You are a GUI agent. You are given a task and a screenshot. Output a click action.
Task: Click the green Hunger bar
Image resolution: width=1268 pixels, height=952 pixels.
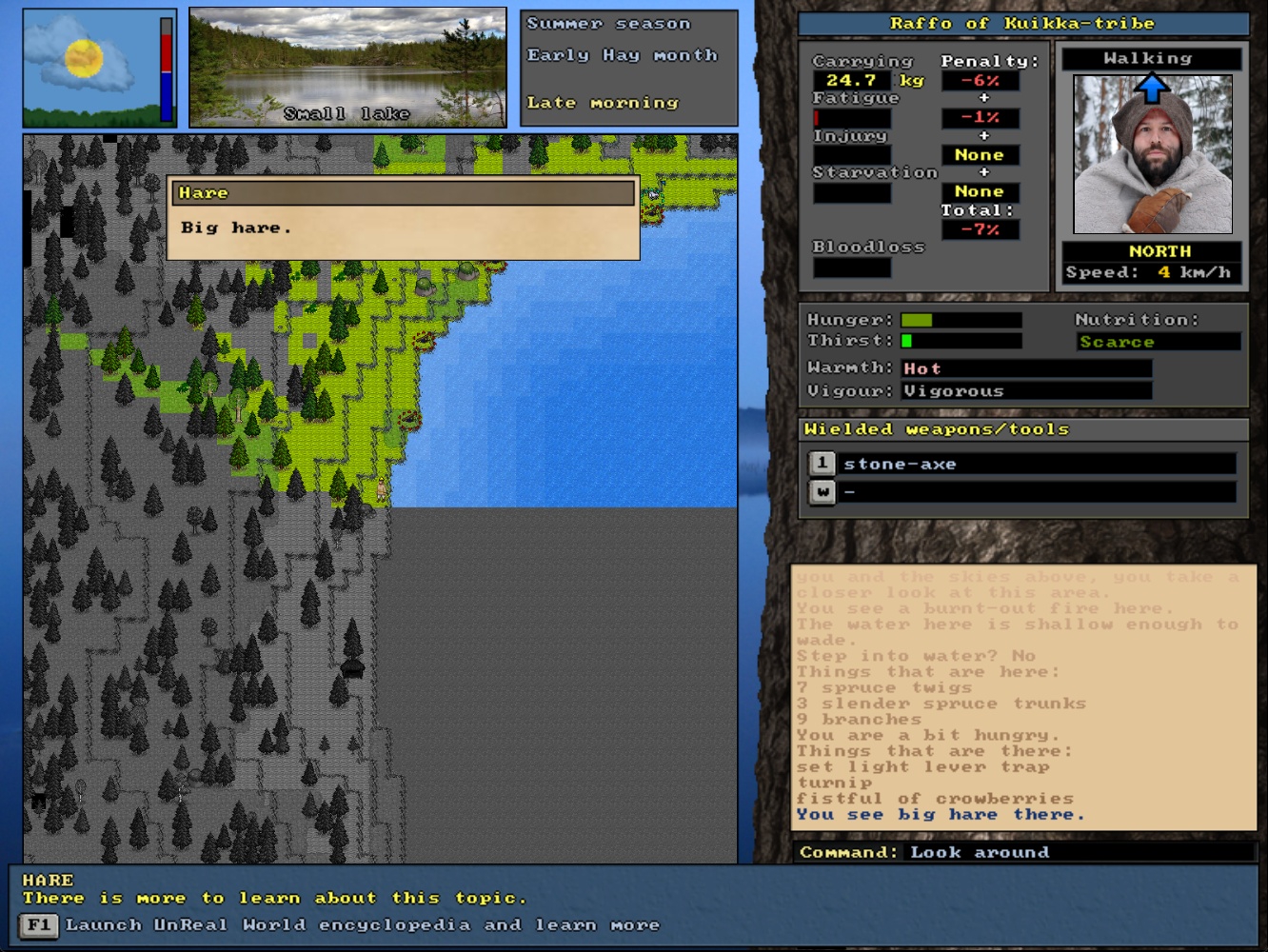[961, 320]
